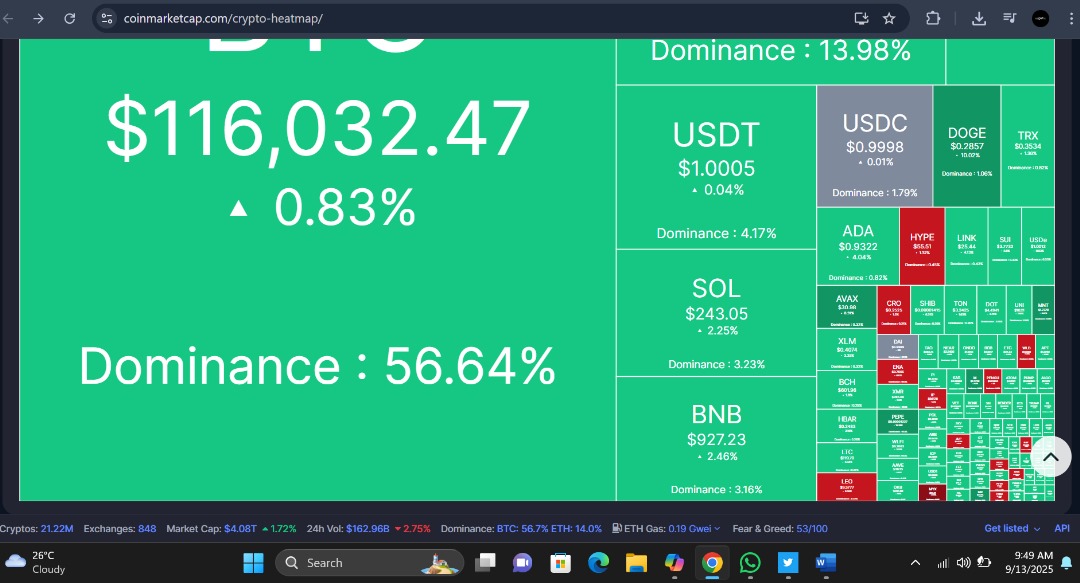
Task: Open the Chrome extensions puzzle icon
Action: [933, 19]
